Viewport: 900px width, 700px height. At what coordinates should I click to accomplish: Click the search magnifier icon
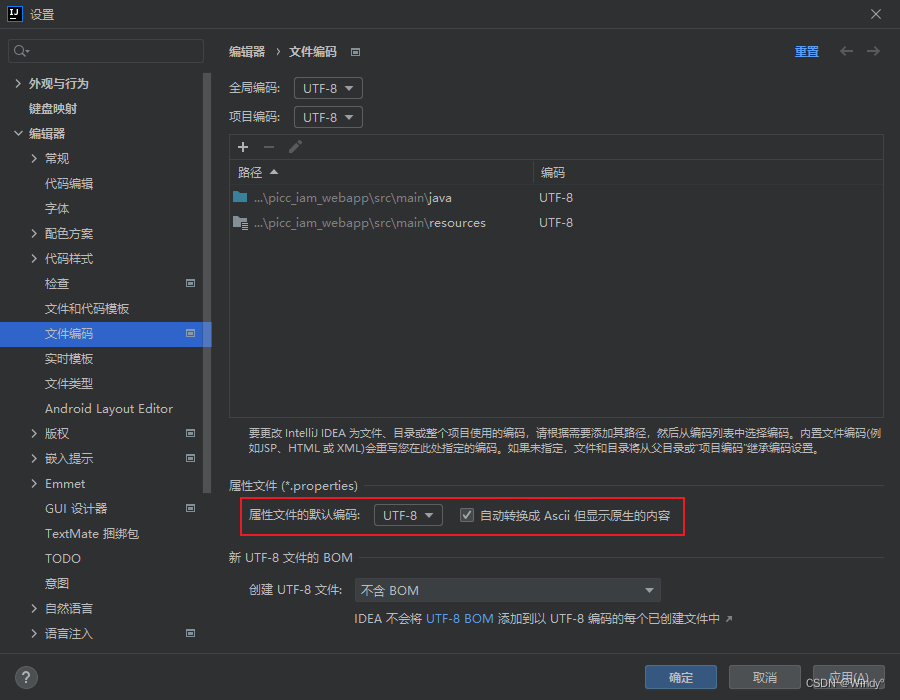21,51
